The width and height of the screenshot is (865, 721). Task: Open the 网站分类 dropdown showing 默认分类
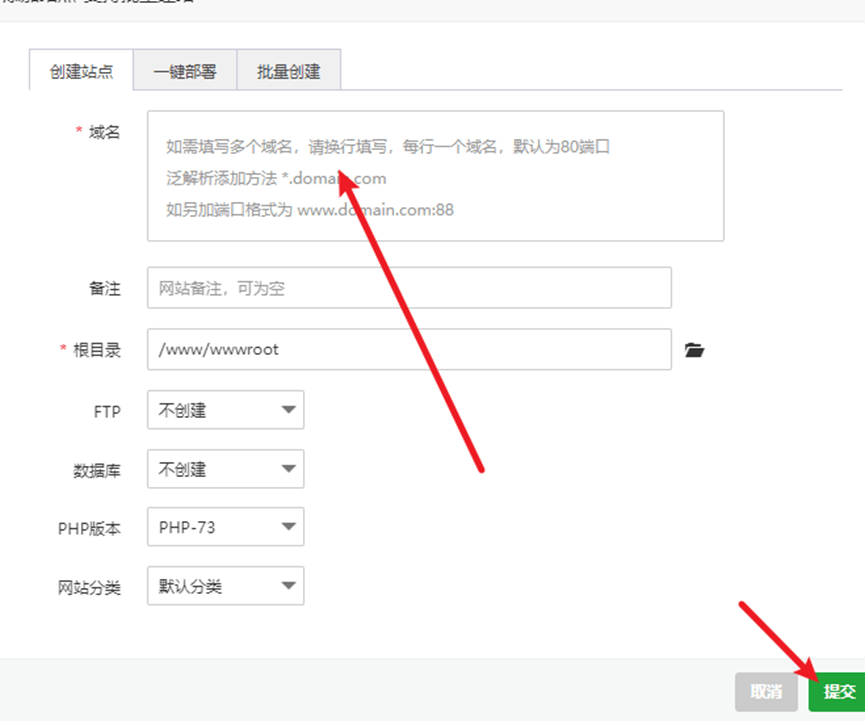225,587
